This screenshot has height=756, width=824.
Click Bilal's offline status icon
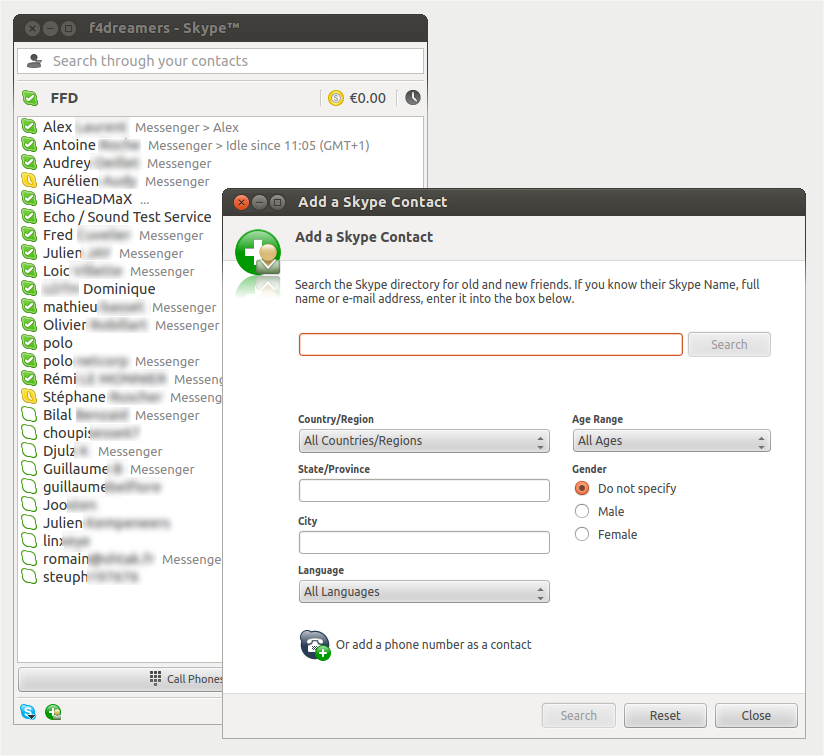(x=29, y=415)
